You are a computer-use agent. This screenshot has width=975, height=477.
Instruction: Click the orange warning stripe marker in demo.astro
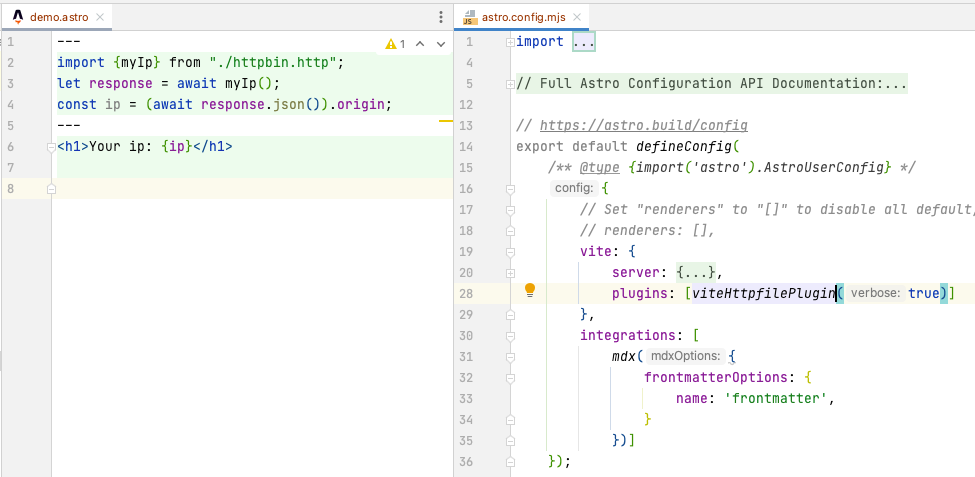(x=446, y=119)
